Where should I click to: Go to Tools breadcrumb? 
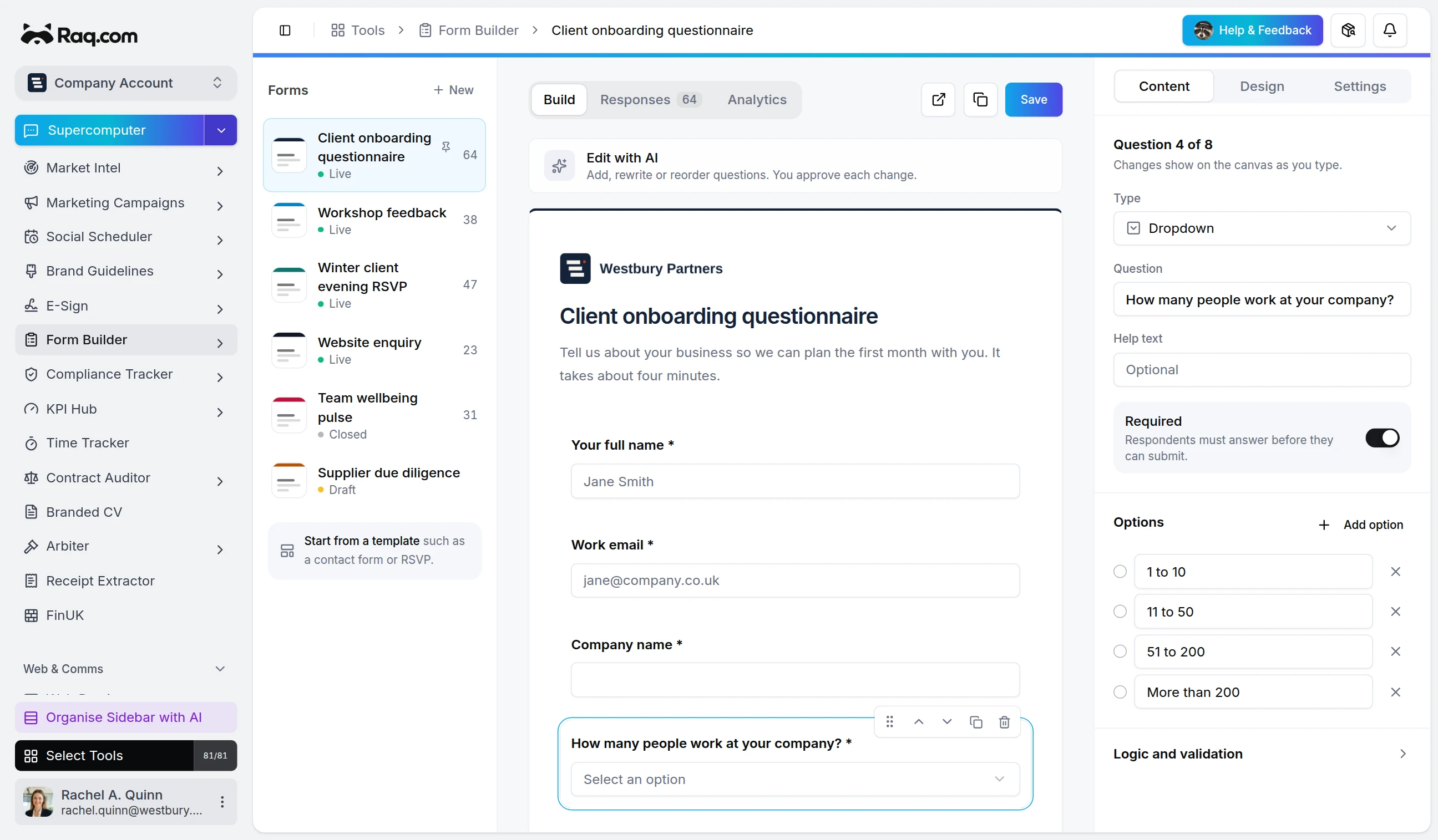tap(358, 30)
